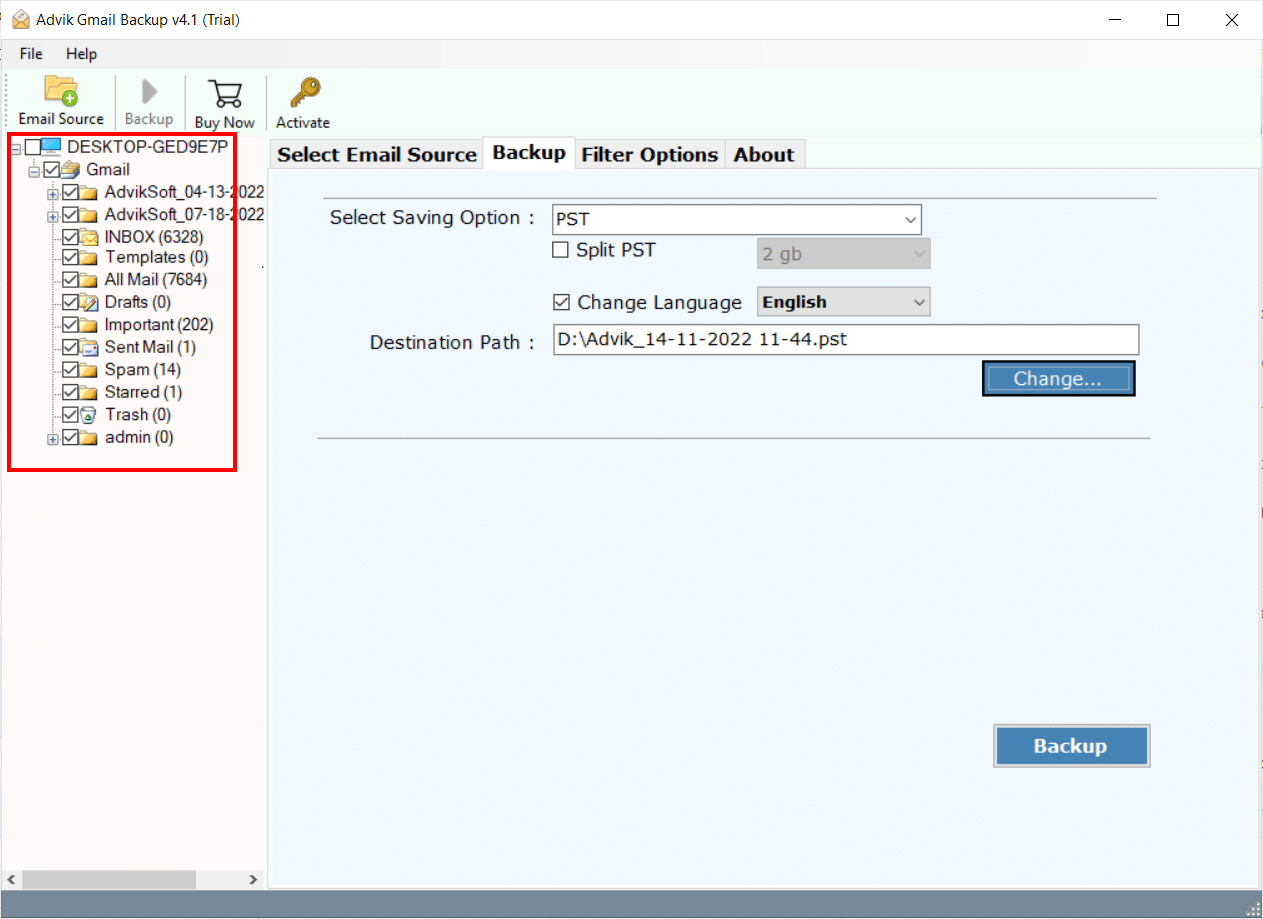Toggle the DESKTOP-GED9E7P checkbox
The width and height of the screenshot is (1263, 919).
(32, 147)
